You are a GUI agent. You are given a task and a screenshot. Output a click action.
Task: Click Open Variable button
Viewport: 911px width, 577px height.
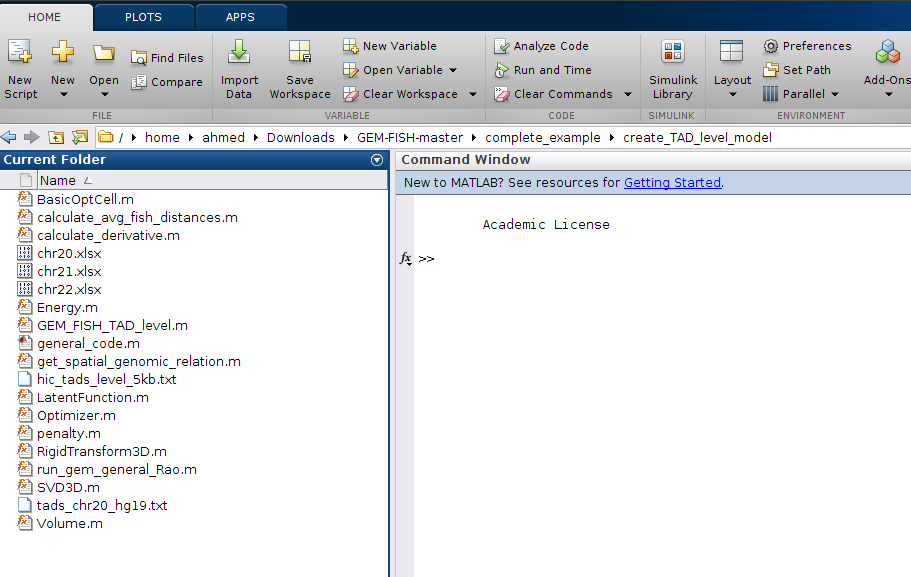[x=393, y=70]
